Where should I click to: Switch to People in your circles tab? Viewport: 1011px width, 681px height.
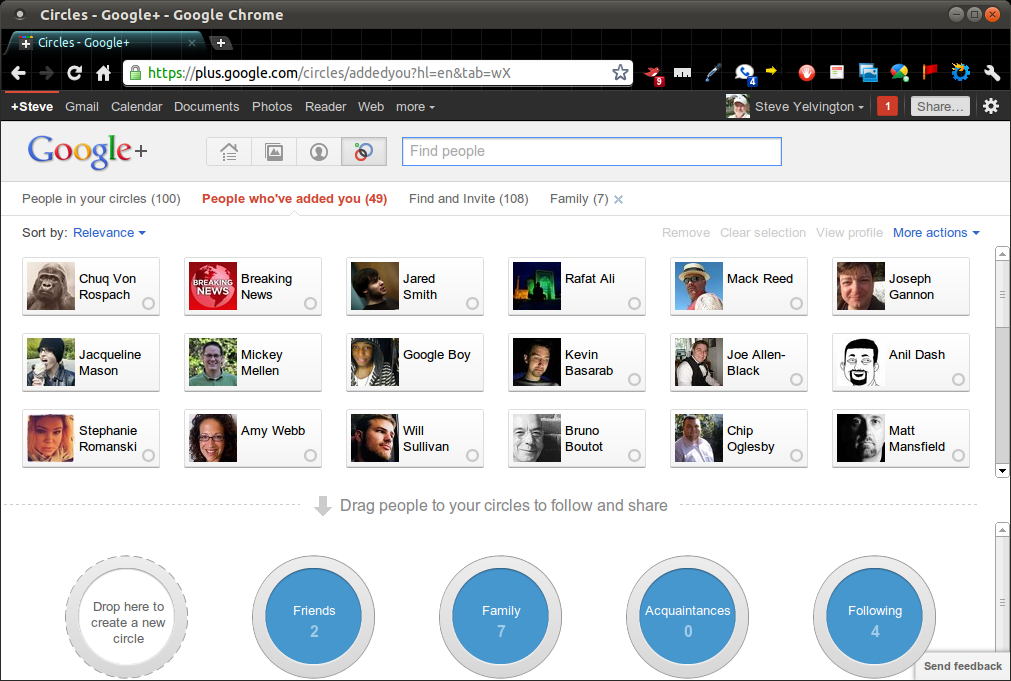coord(101,199)
